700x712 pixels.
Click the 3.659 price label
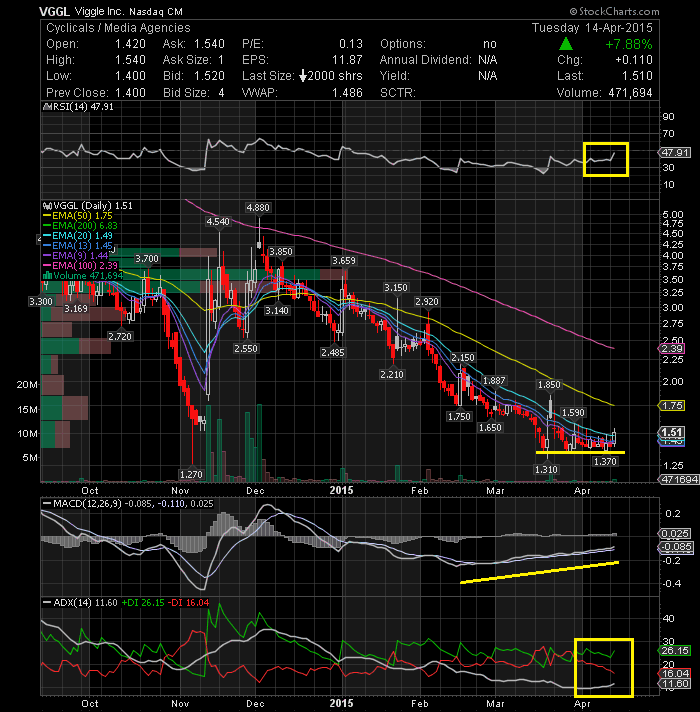tap(344, 261)
